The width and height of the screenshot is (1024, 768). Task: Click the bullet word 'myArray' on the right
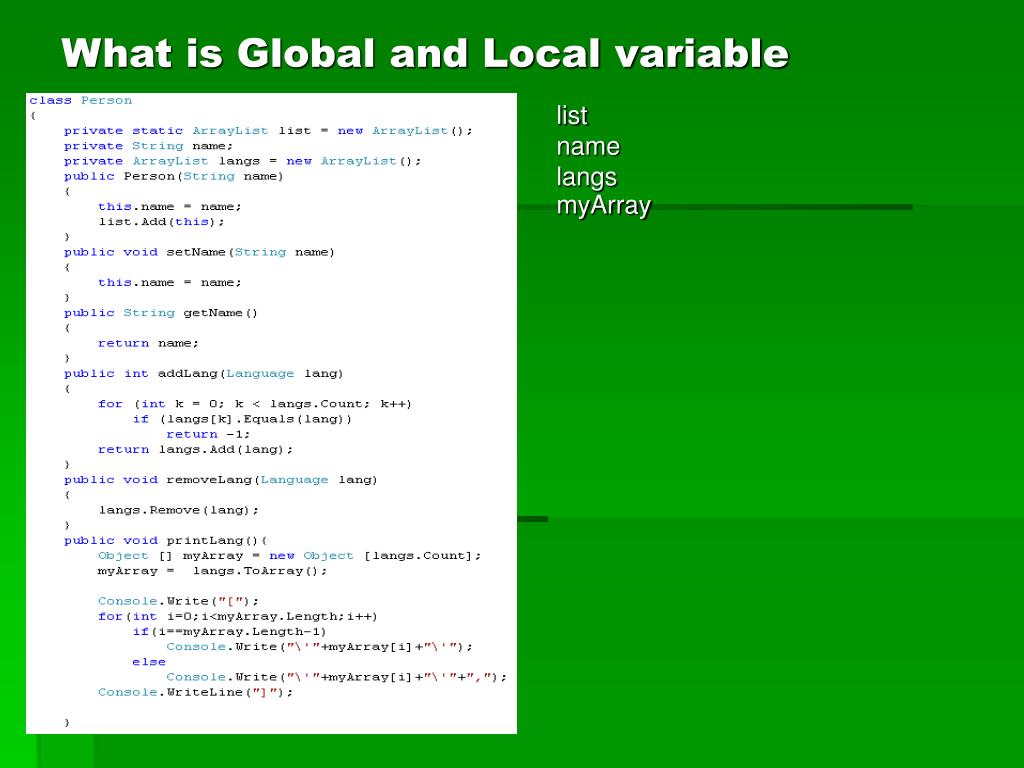tap(603, 206)
